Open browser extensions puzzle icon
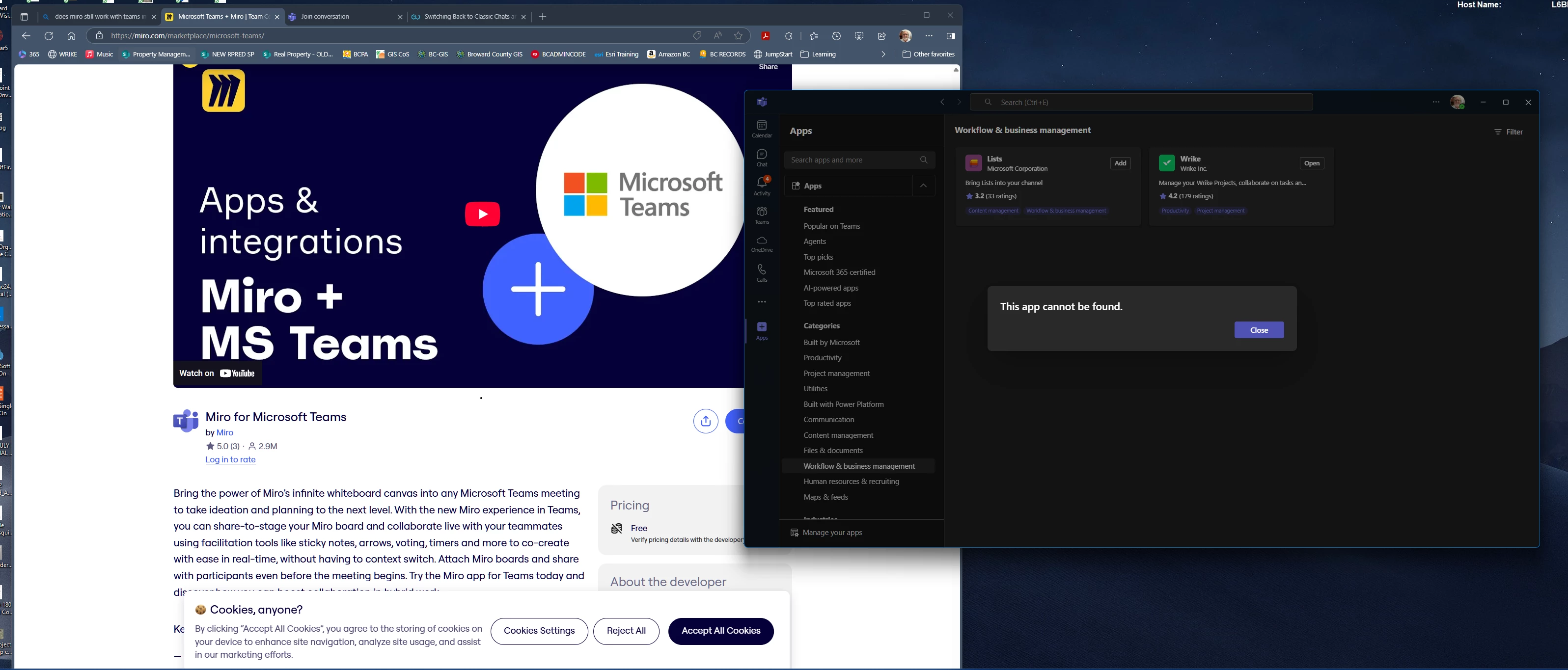Screen dimensions: 1568x670 788,36
